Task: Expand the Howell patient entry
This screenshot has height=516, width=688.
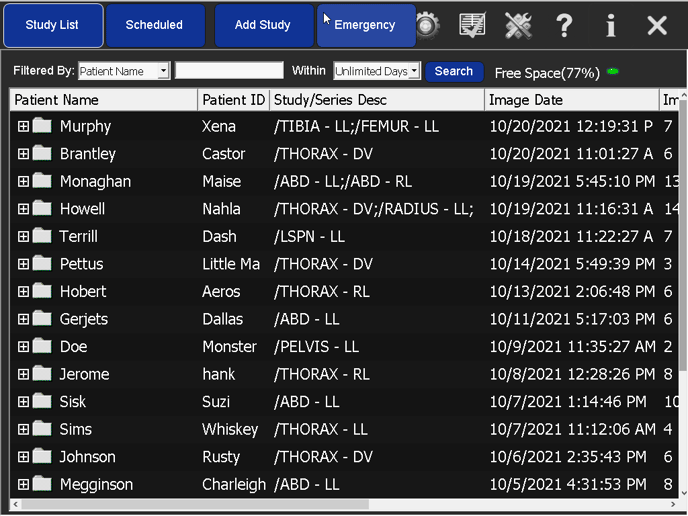Action: tap(23, 209)
